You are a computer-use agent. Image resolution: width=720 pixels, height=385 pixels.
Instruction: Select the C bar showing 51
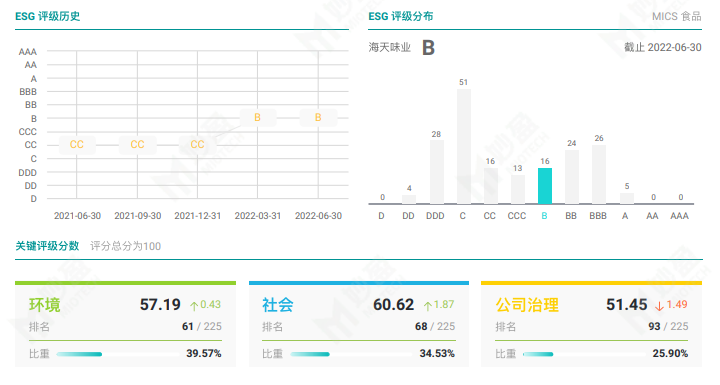pos(463,146)
